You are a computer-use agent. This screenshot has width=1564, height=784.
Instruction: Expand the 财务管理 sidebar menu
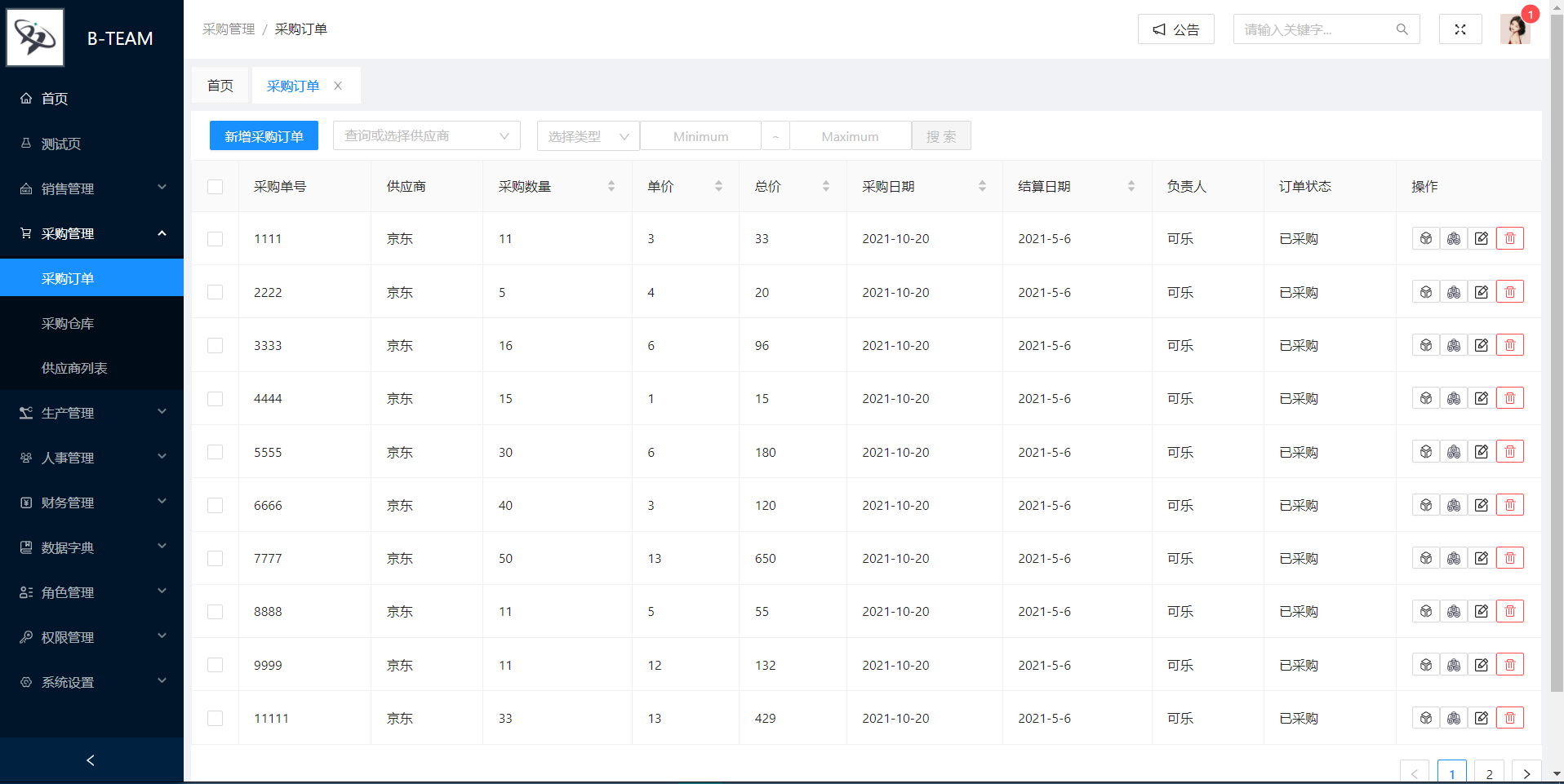91,503
